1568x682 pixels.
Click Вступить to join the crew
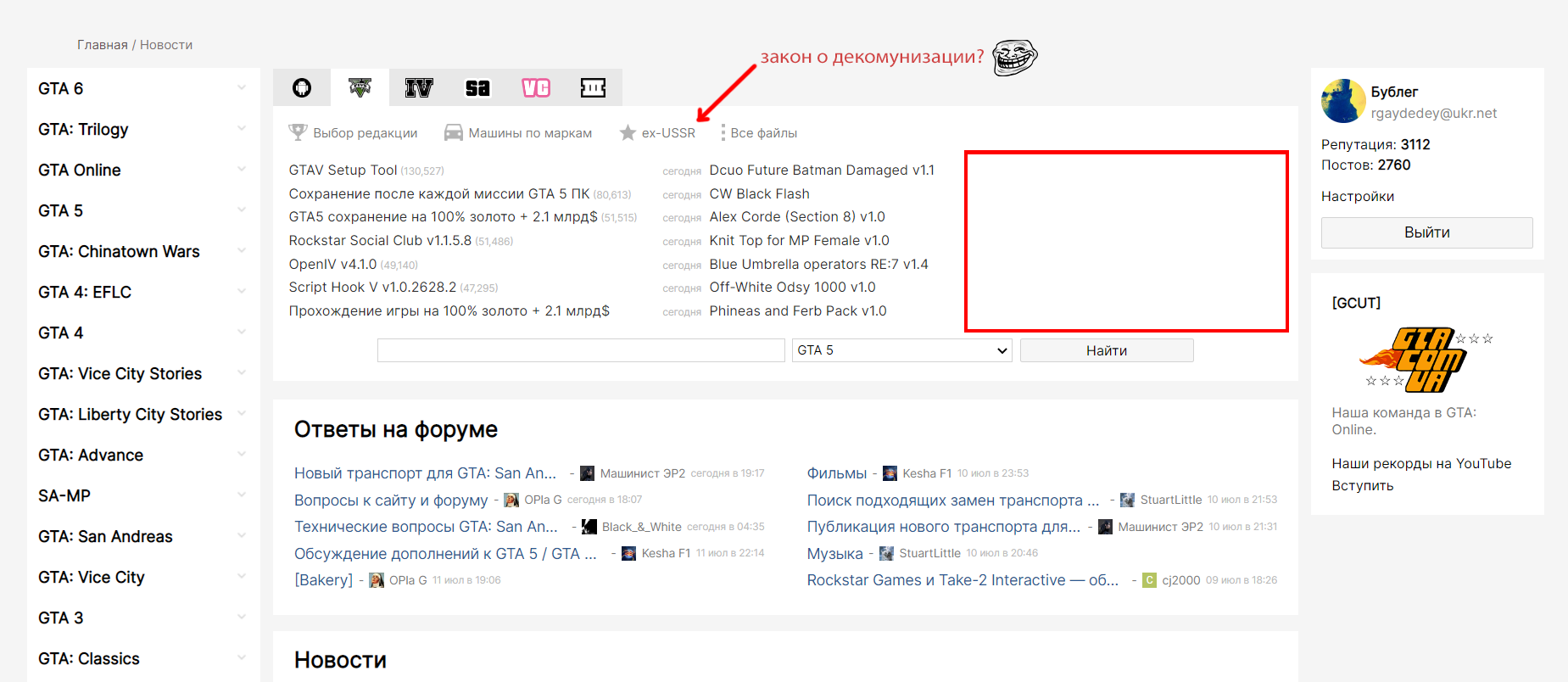[1362, 486]
